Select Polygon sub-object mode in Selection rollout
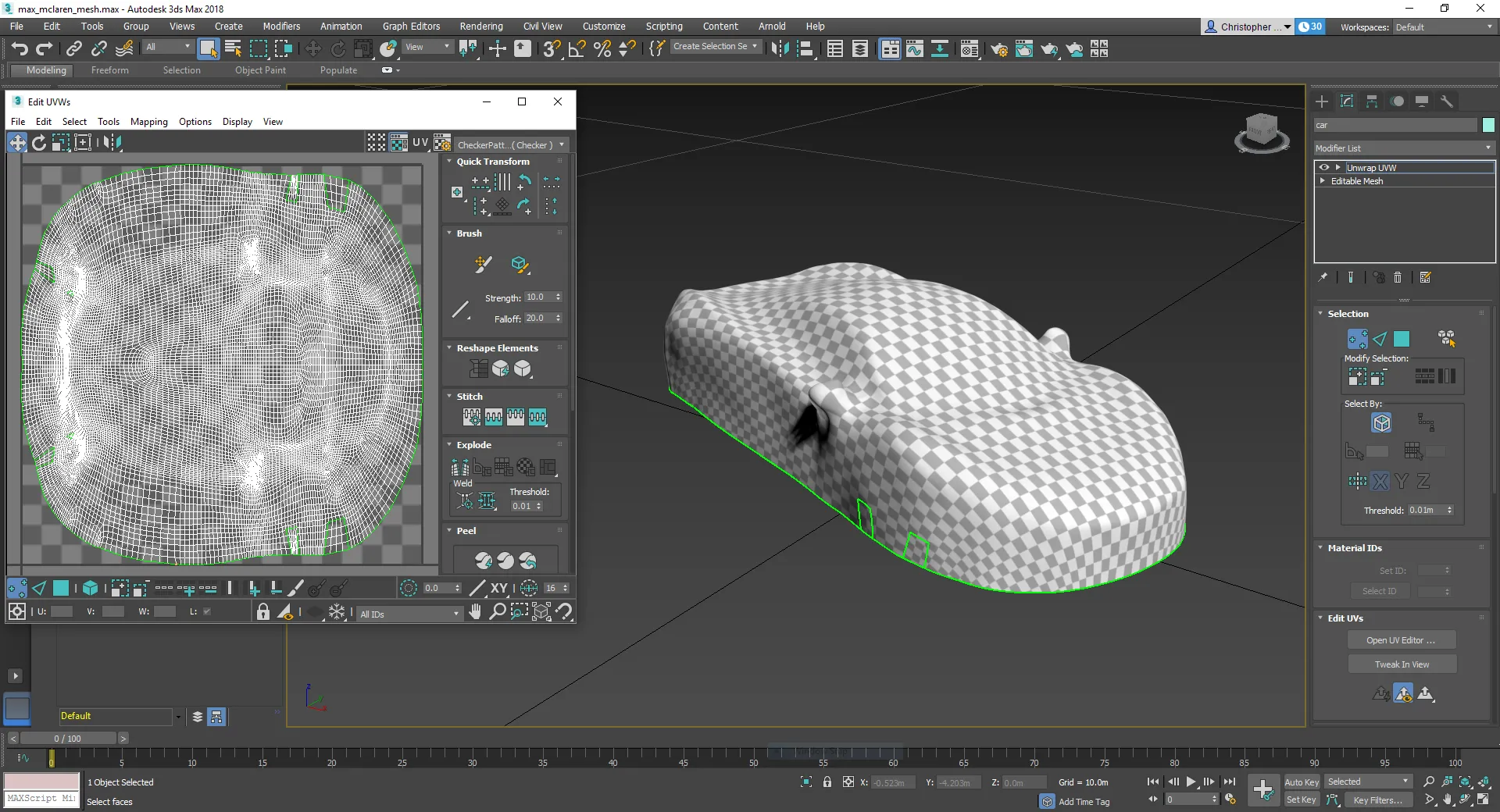Viewport: 1500px width, 812px height. pos(1402,339)
